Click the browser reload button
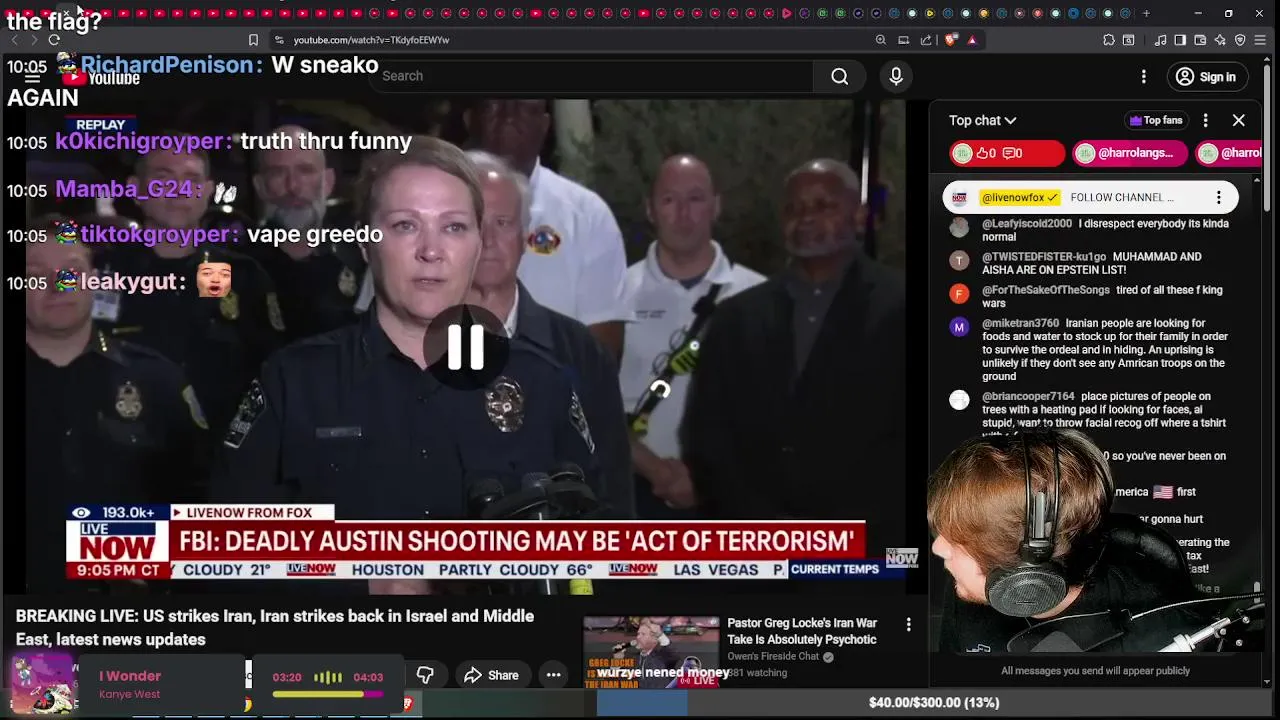The image size is (1280, 720). 54,40
